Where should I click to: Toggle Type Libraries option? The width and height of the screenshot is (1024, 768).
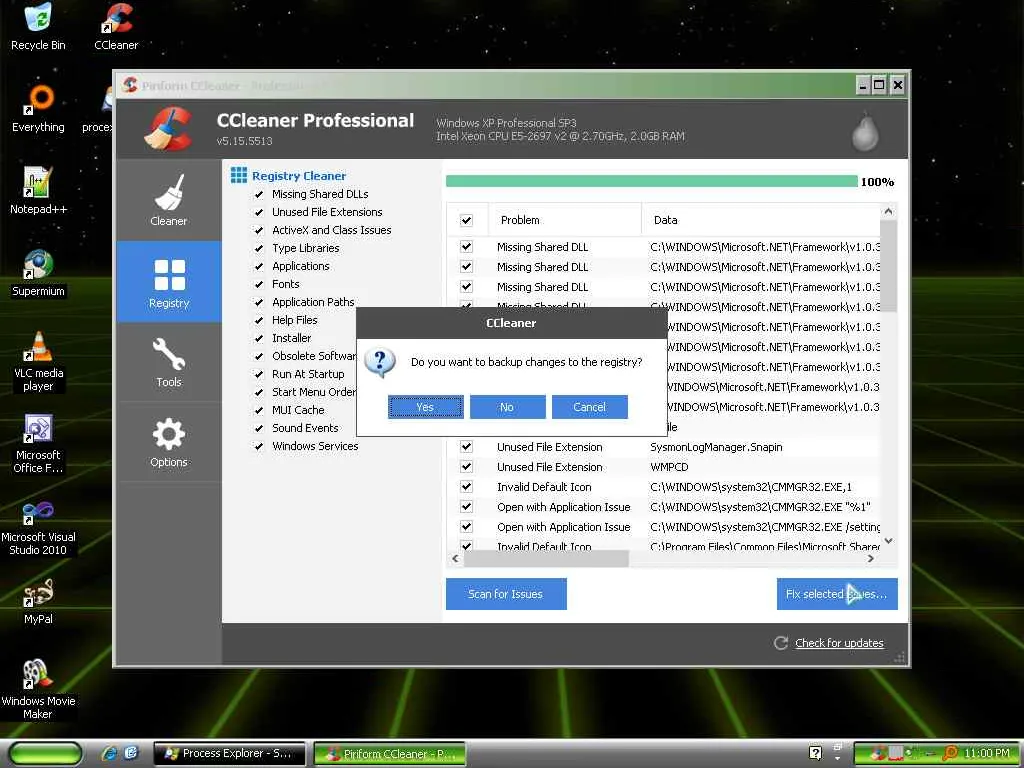click(x=259, y=248)
